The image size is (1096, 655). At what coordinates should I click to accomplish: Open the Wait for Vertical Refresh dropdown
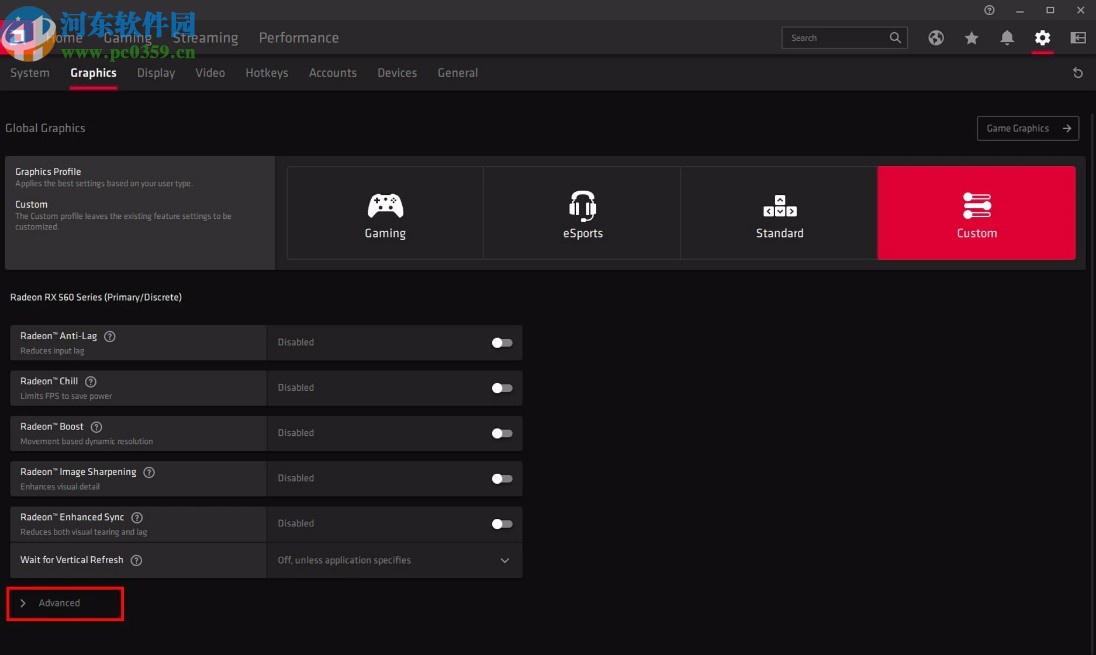(505, 560)
